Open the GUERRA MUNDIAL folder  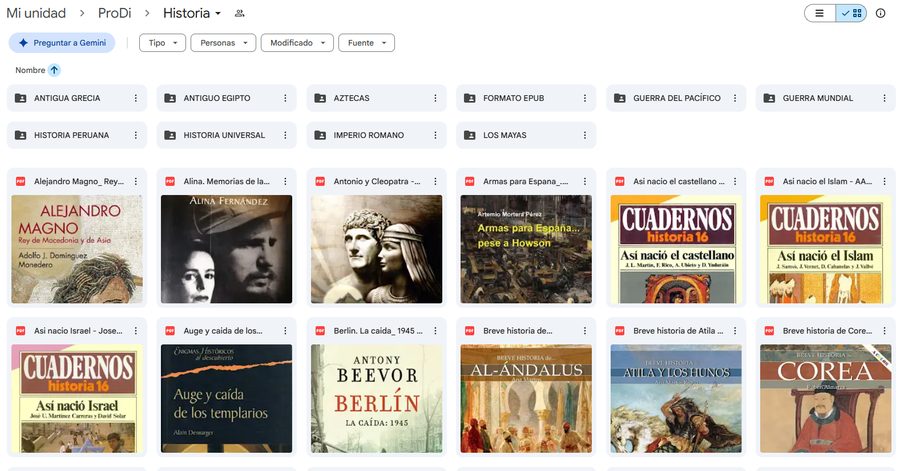[x=825, y=98]
